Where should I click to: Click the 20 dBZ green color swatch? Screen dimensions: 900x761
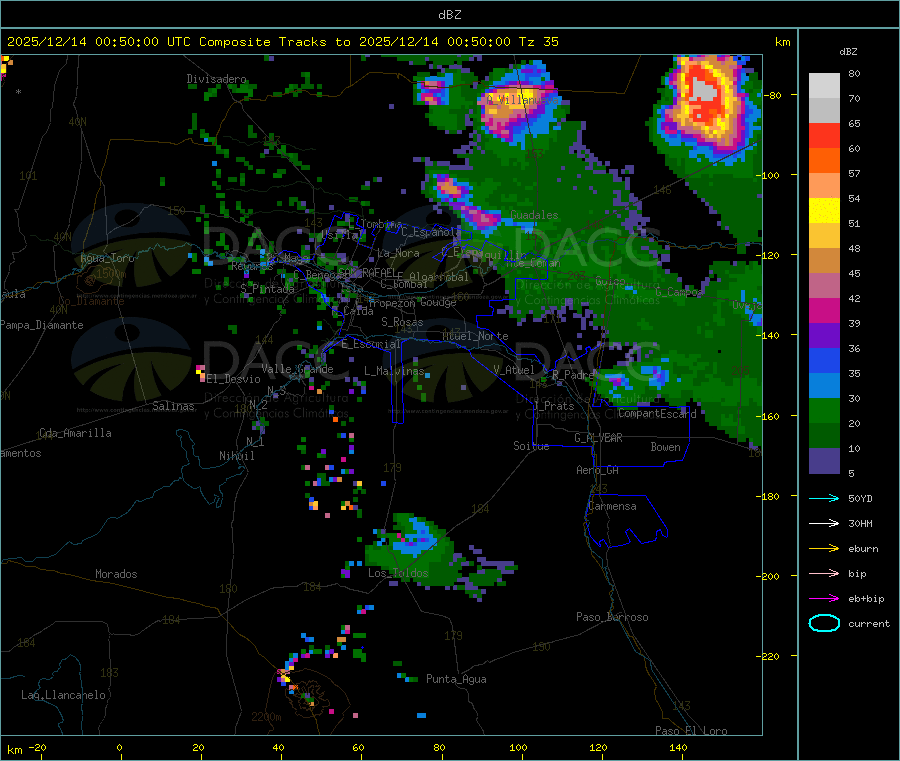[x=824, y=410]
